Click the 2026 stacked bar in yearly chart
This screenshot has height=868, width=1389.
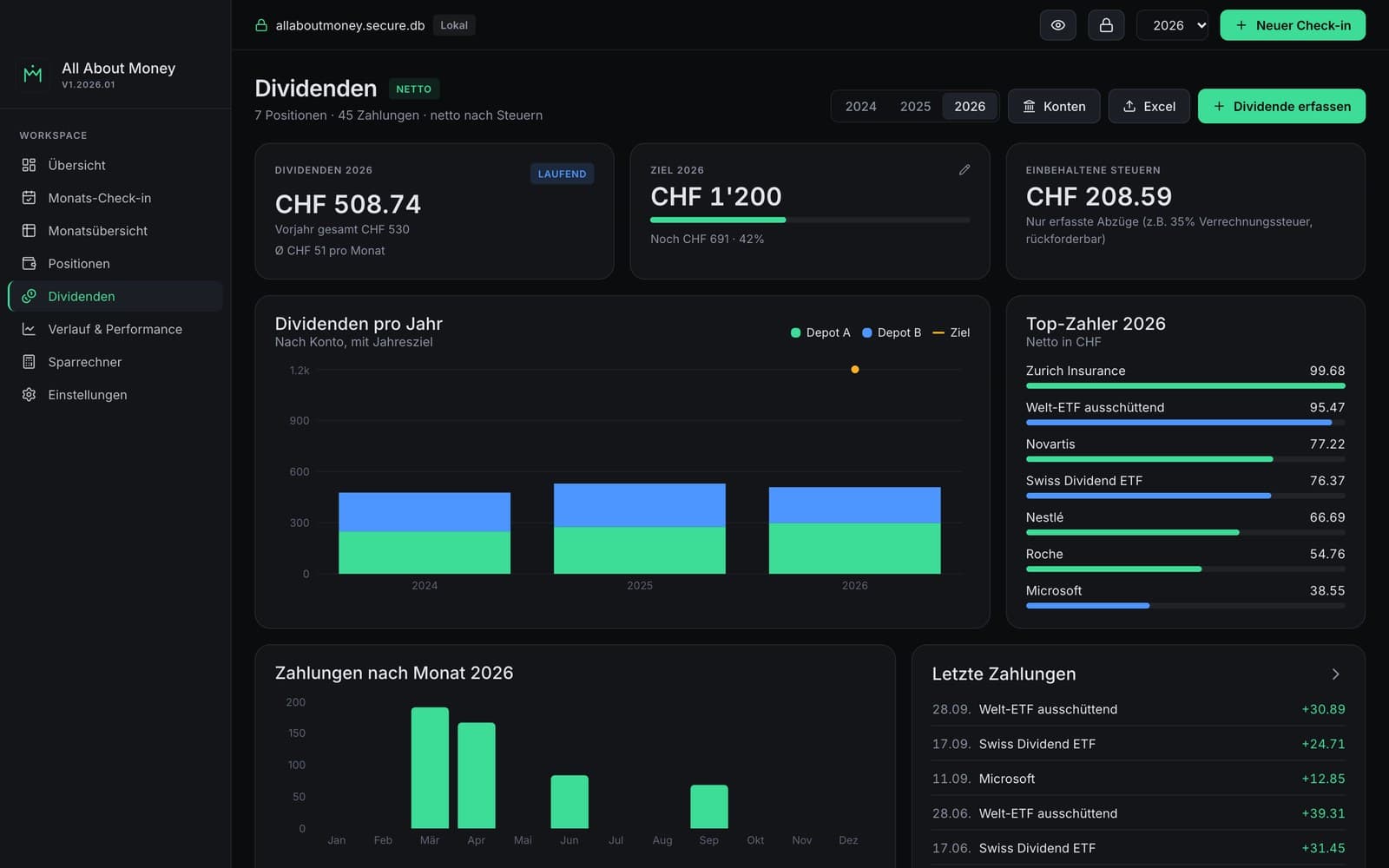click(854, 530)
